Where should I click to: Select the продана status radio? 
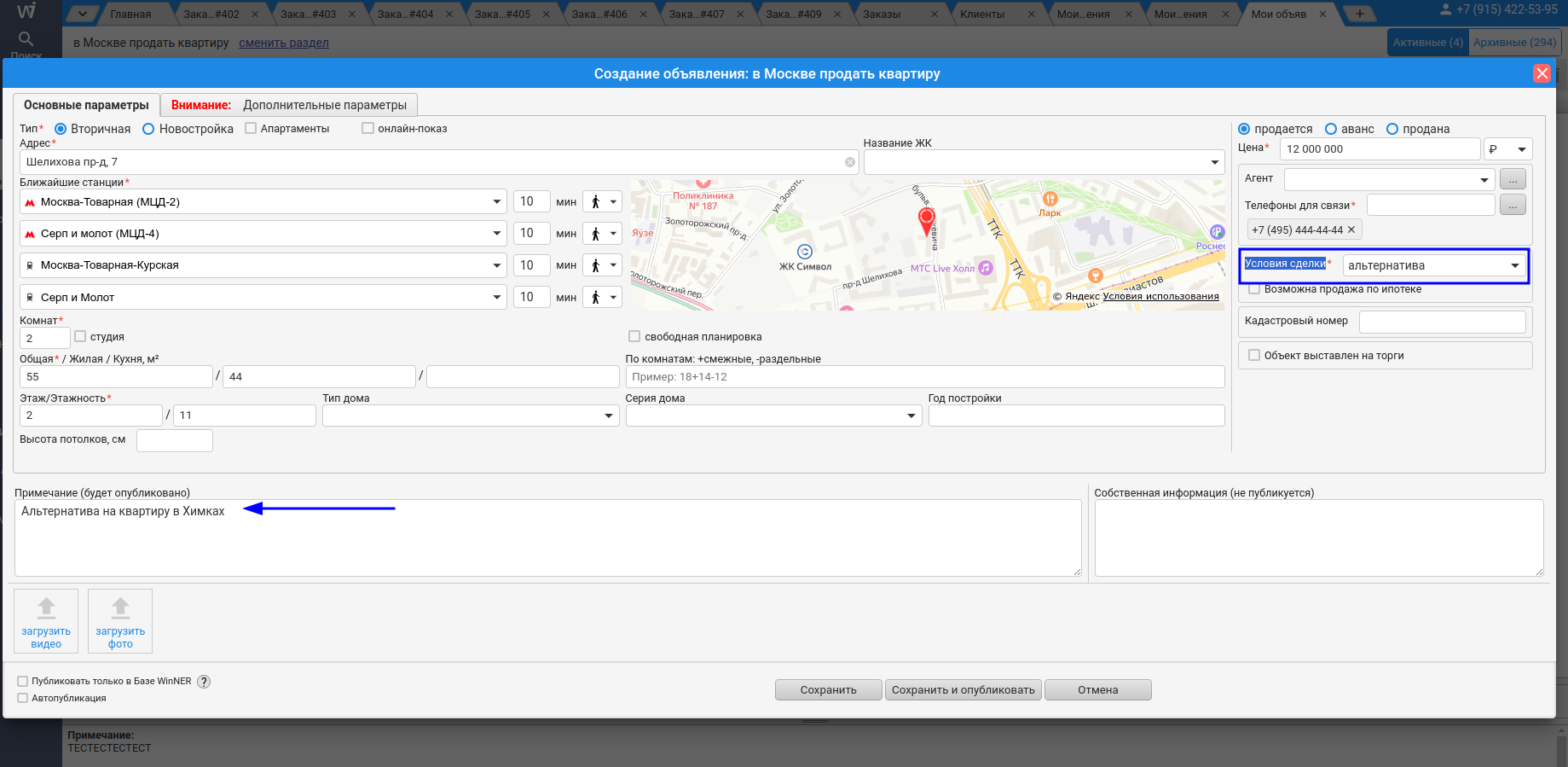tap(1392, 129)
